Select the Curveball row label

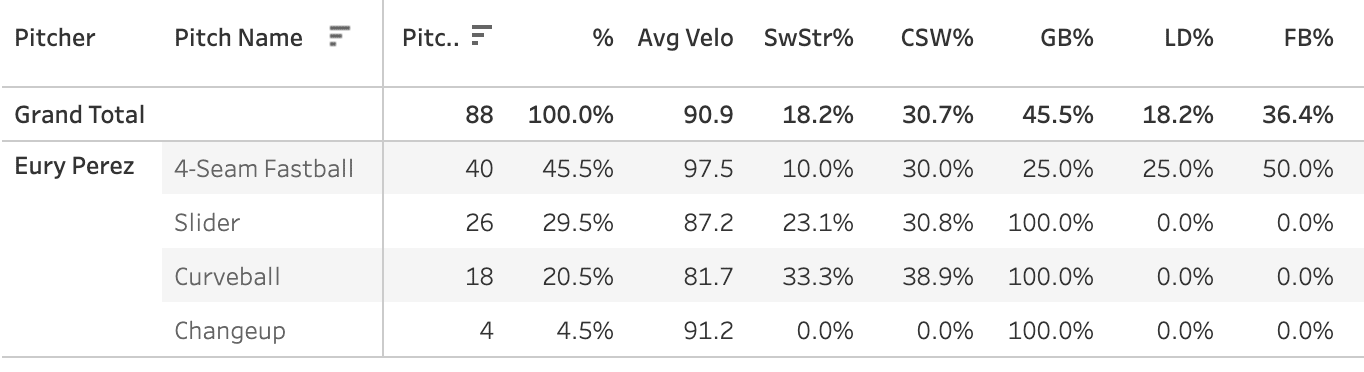tap(227, 276)
